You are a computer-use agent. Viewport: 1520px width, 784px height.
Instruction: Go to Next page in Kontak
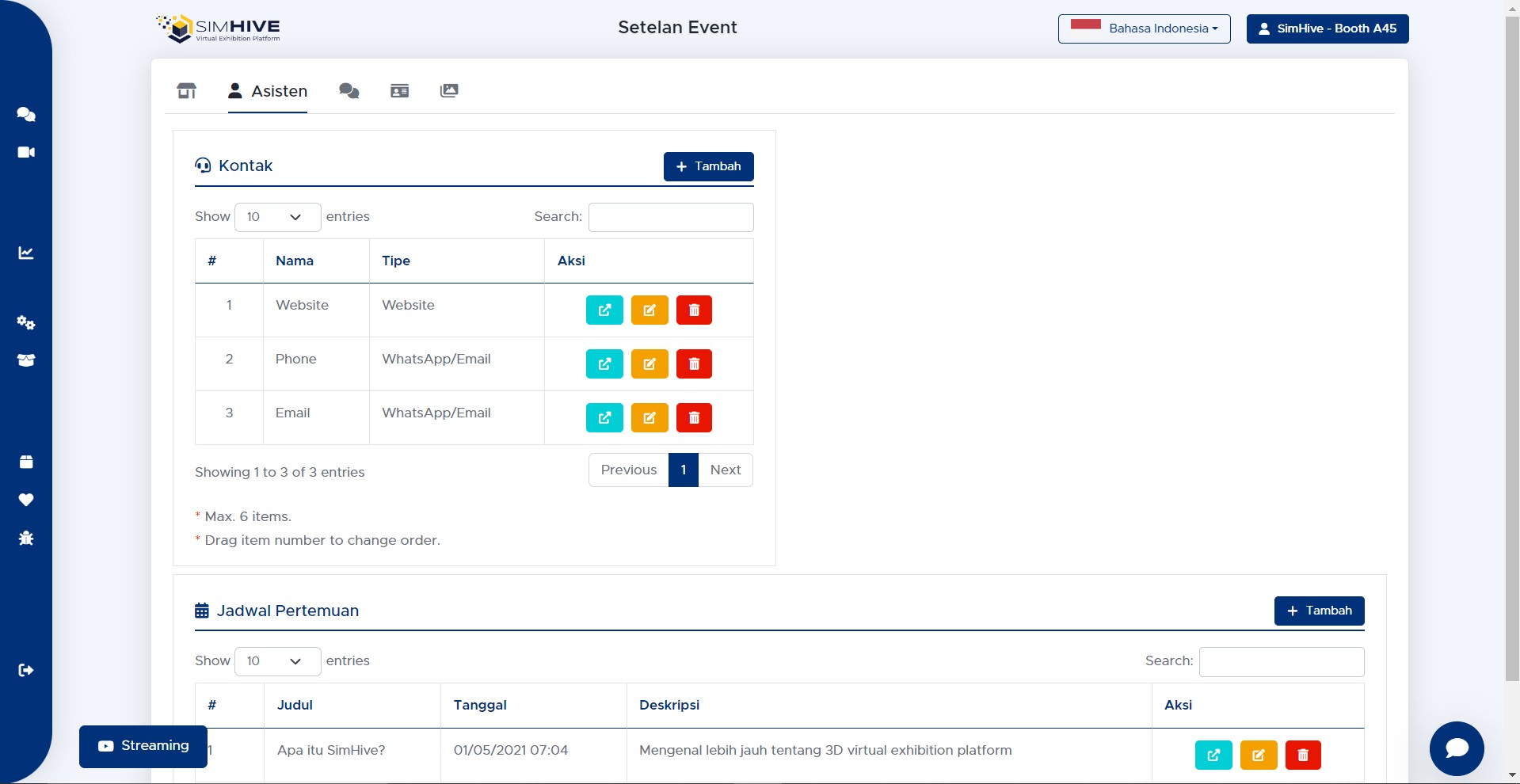coord(726,470)
